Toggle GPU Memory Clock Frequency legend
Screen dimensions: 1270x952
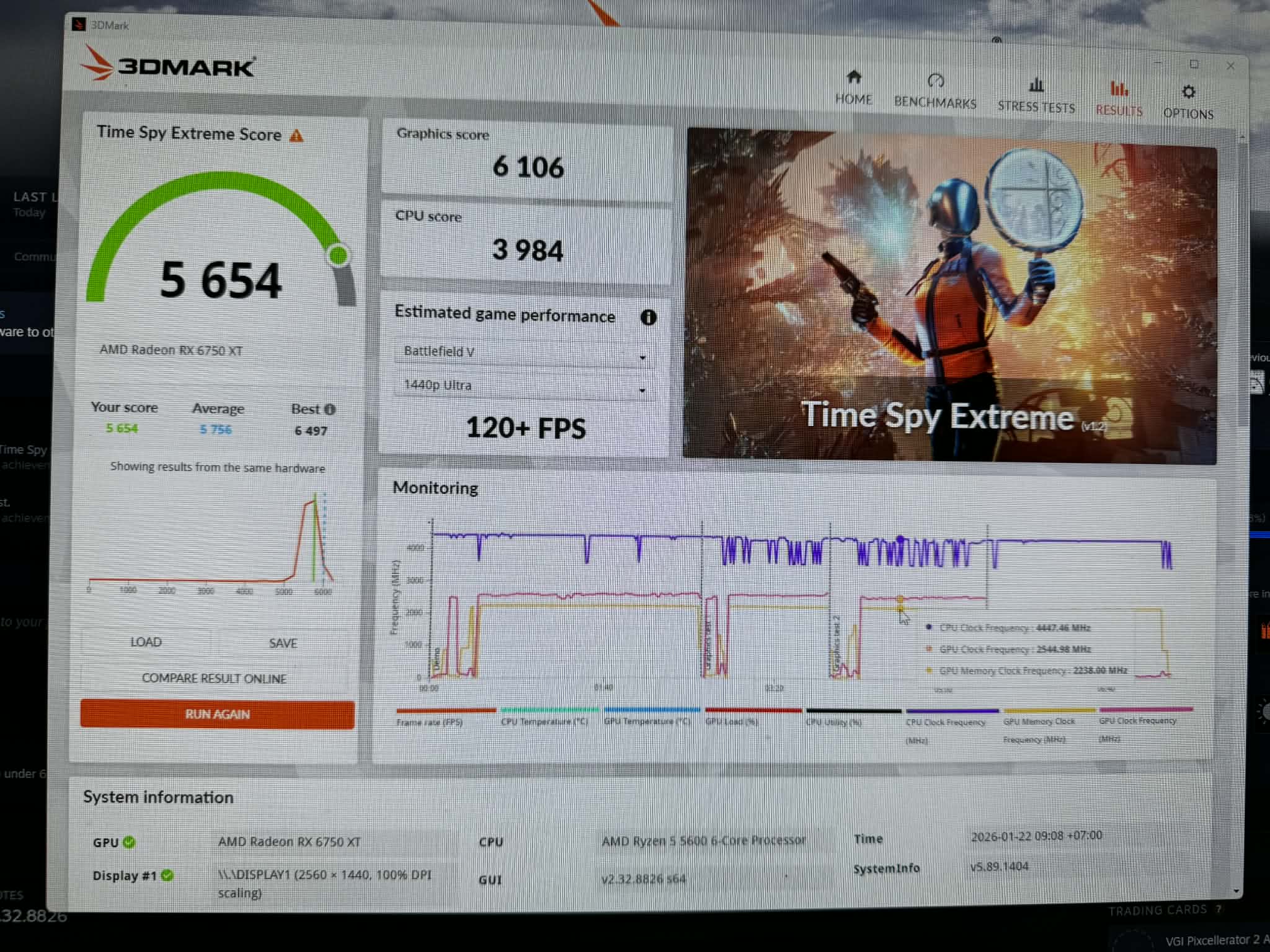coord(1039,722)
